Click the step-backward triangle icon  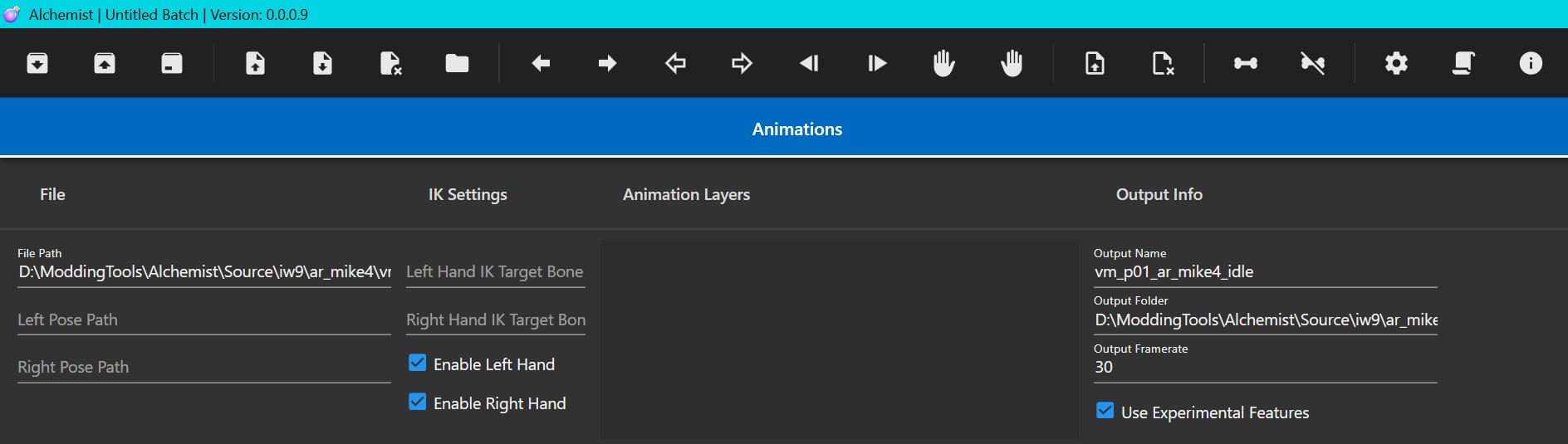pos(809,63)
